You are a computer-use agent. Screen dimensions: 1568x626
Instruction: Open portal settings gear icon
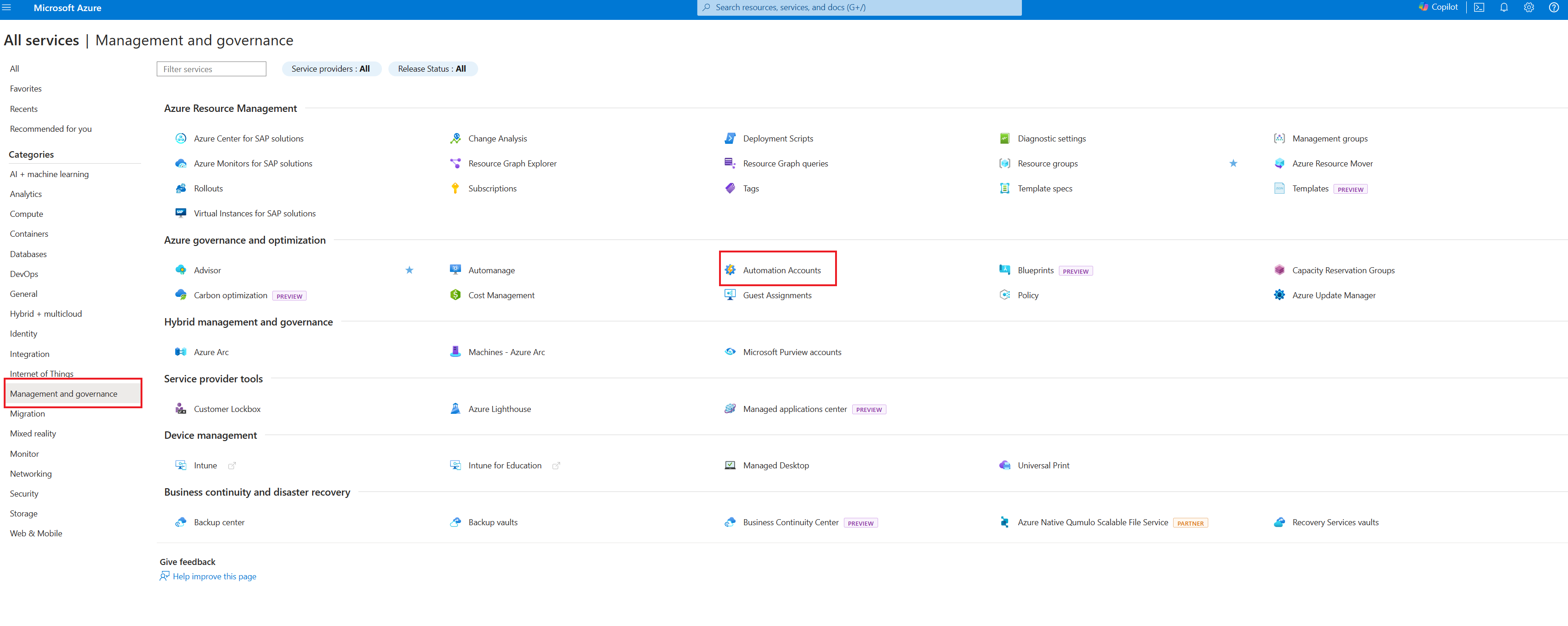click(x=1529, y=7)
